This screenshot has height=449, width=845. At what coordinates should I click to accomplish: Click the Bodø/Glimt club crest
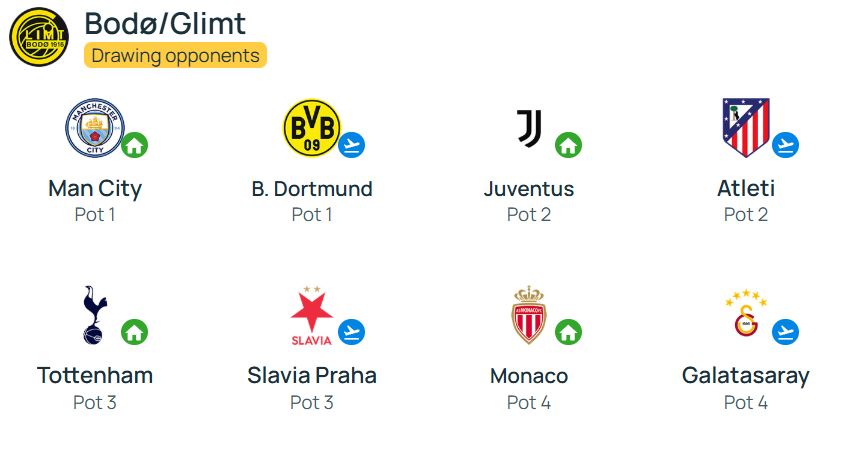click(x=39, y=37)
